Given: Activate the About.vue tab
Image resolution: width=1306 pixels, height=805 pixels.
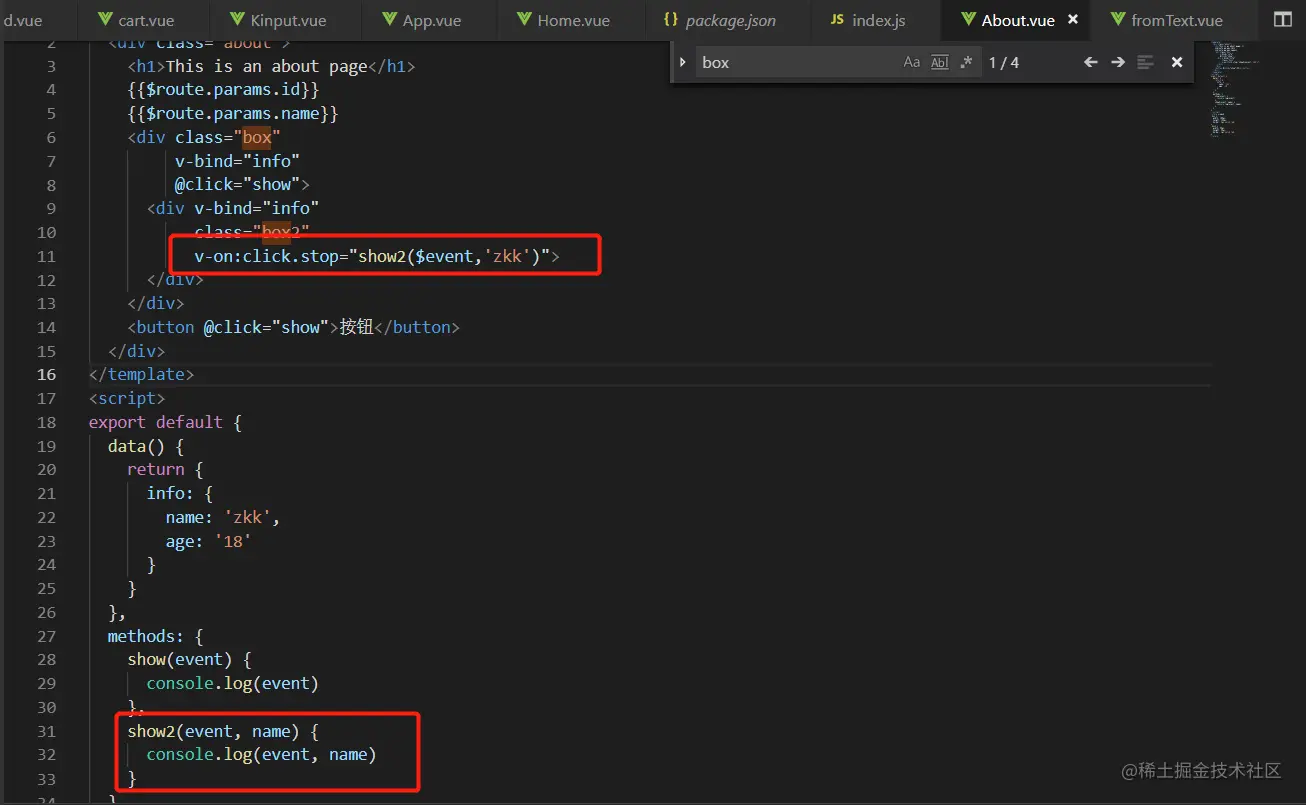Looking at the screenshot, I should 1018,20.
